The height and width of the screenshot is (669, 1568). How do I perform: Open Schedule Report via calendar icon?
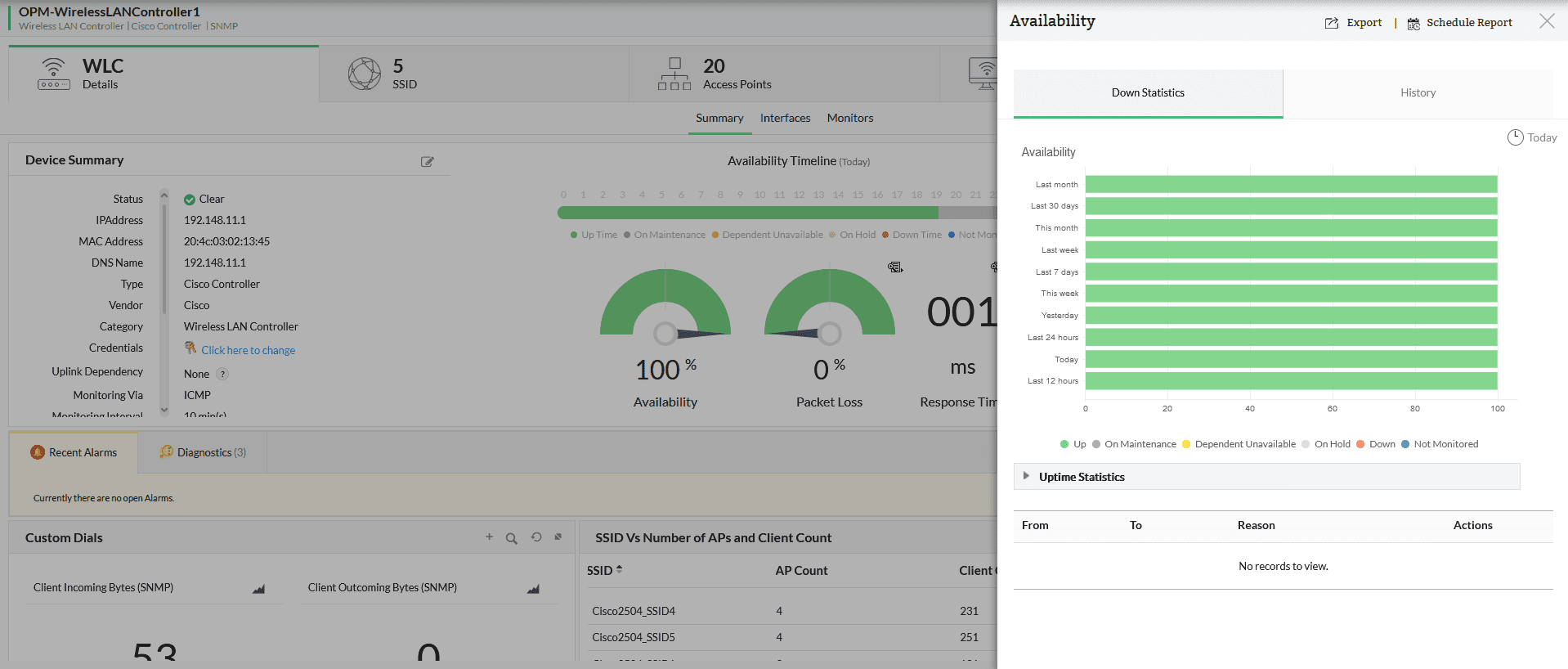tap(1413, 24)
